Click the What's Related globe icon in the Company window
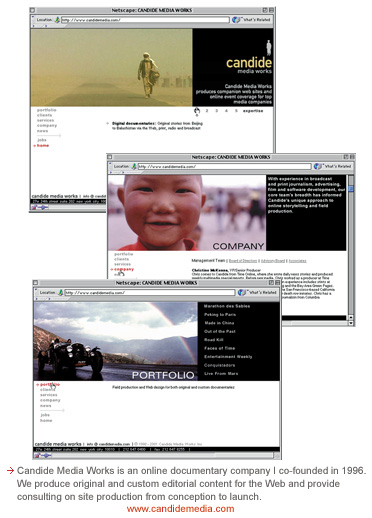The height and width of the screenshot is (518, 372). (317, 166)
